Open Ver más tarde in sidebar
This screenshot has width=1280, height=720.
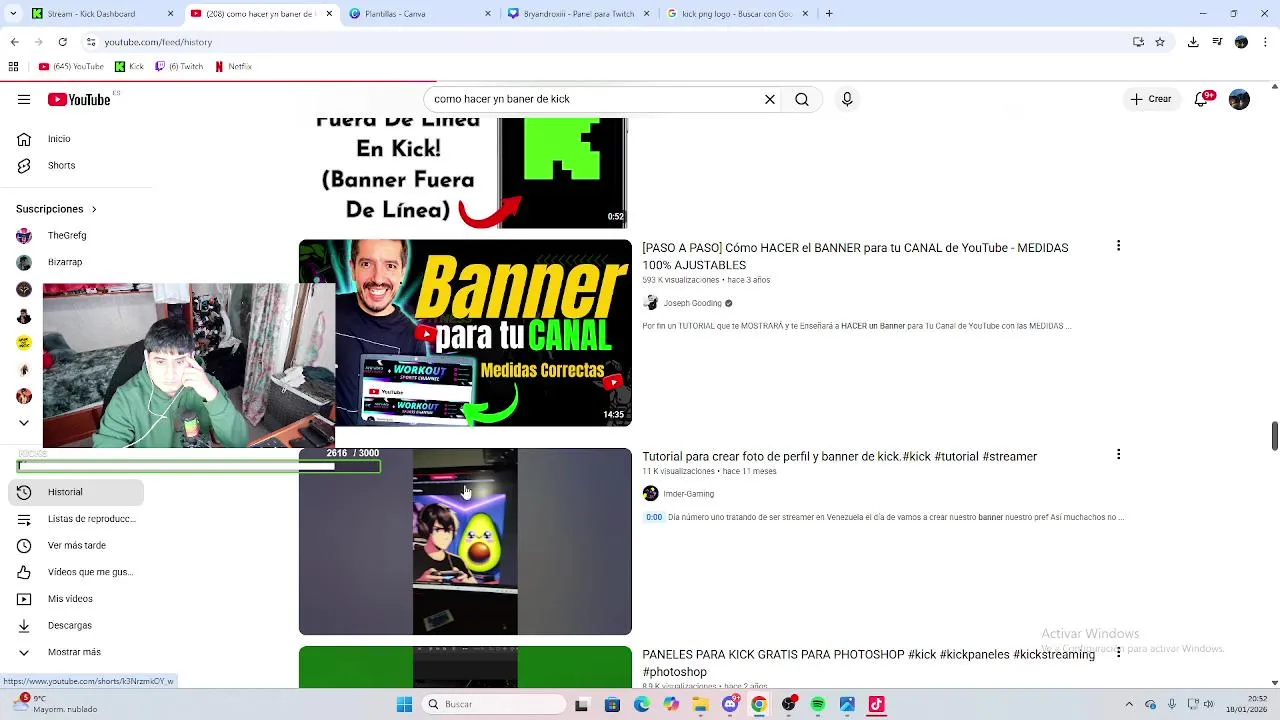(x=76, y=545)
